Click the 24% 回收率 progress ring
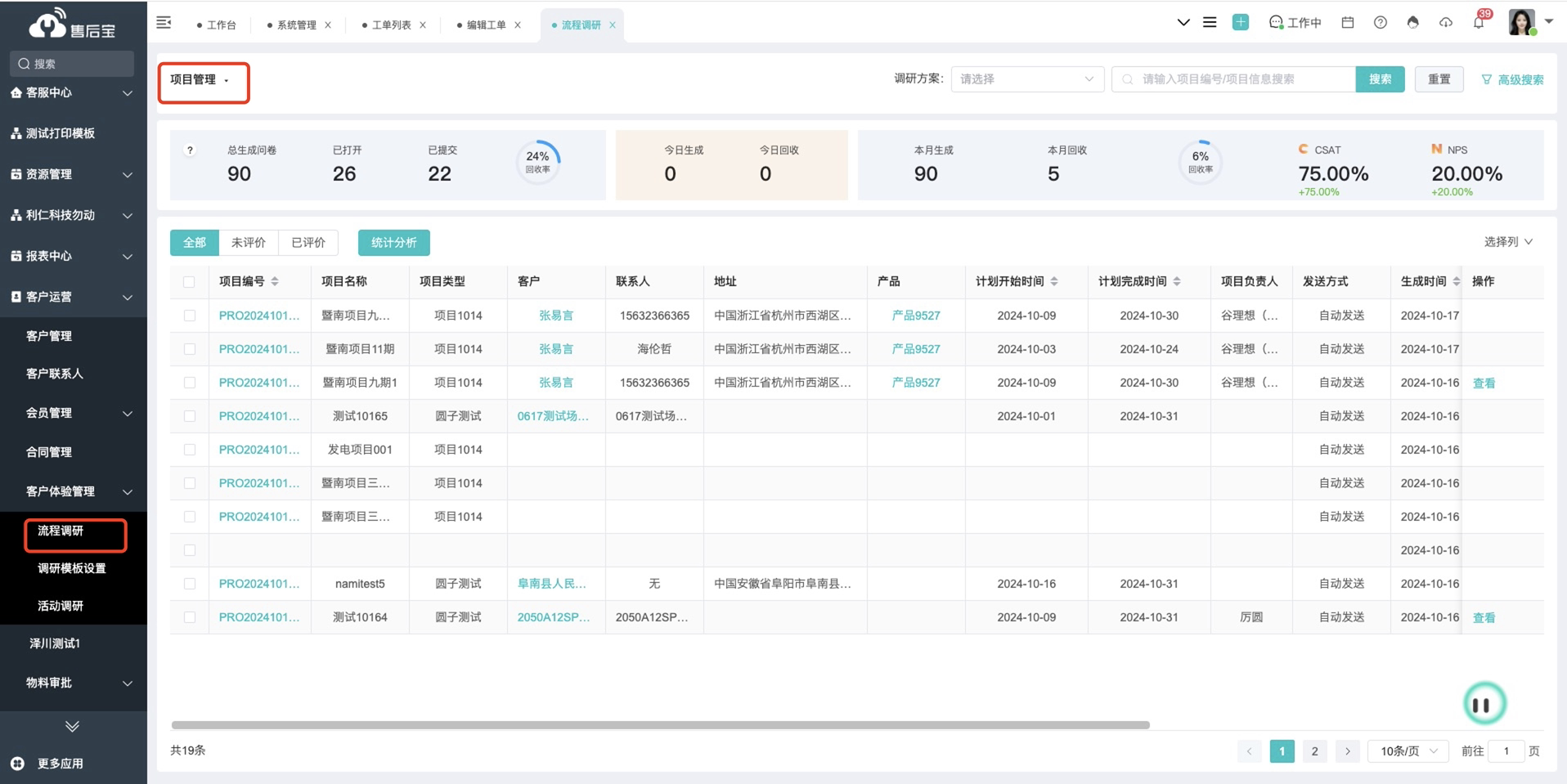The image size is (1567, 784). click(x=538, y=162)
